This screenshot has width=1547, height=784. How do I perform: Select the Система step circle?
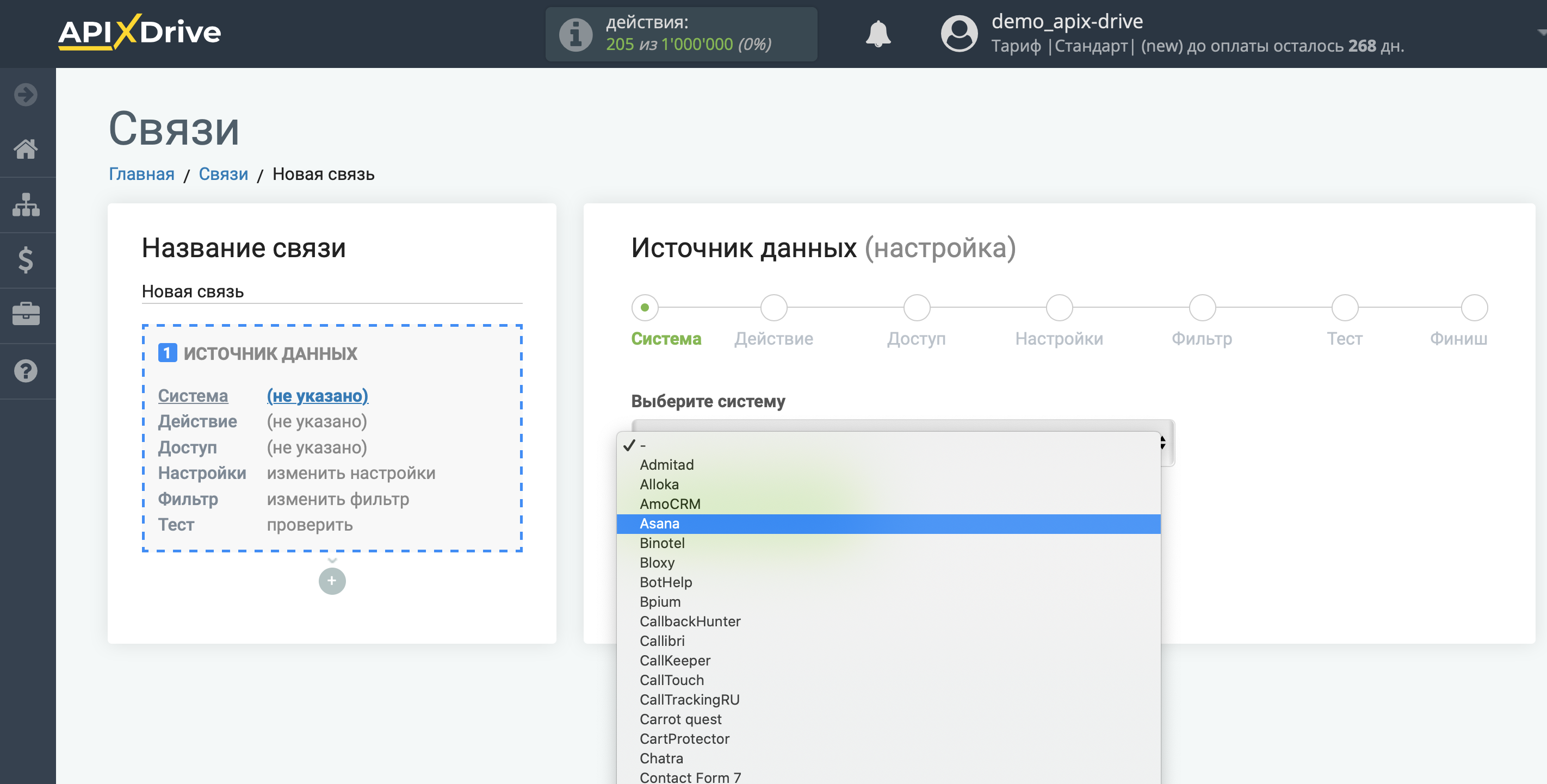tap(645, 307)
